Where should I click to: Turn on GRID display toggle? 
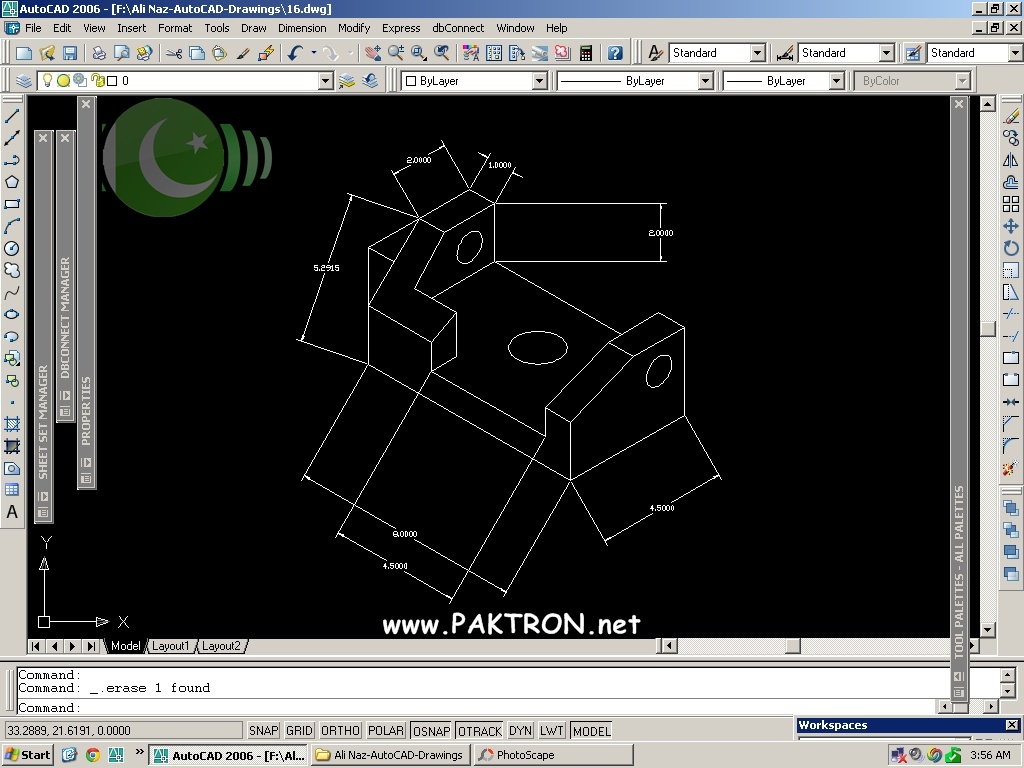tap(299, 731)
